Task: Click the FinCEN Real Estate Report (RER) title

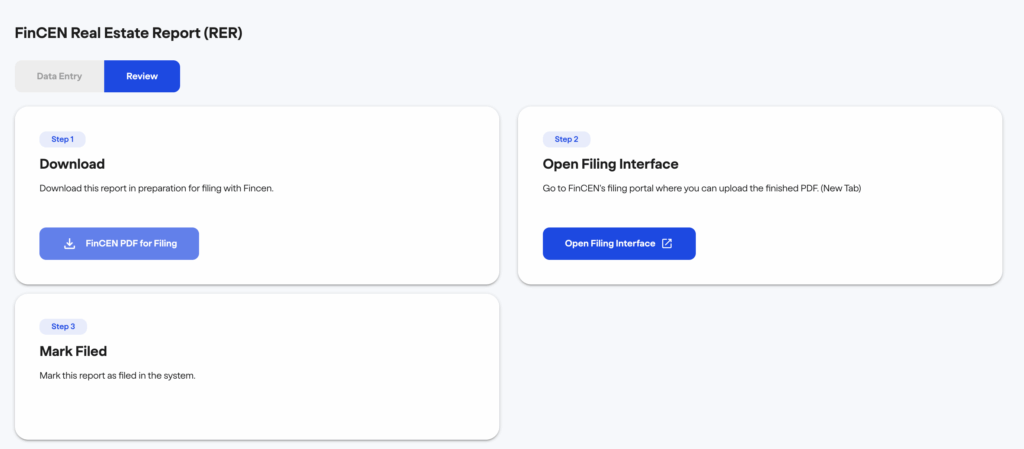Action: (128, 33)
